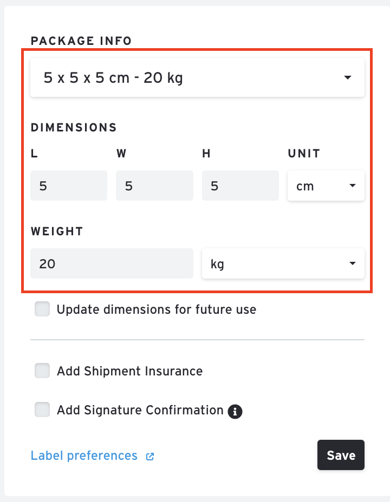Open the 5 x 5 x 5 cm package dropdown
Image resolution: width=390 pixels, height=502 pixels.
click(197, 78)
